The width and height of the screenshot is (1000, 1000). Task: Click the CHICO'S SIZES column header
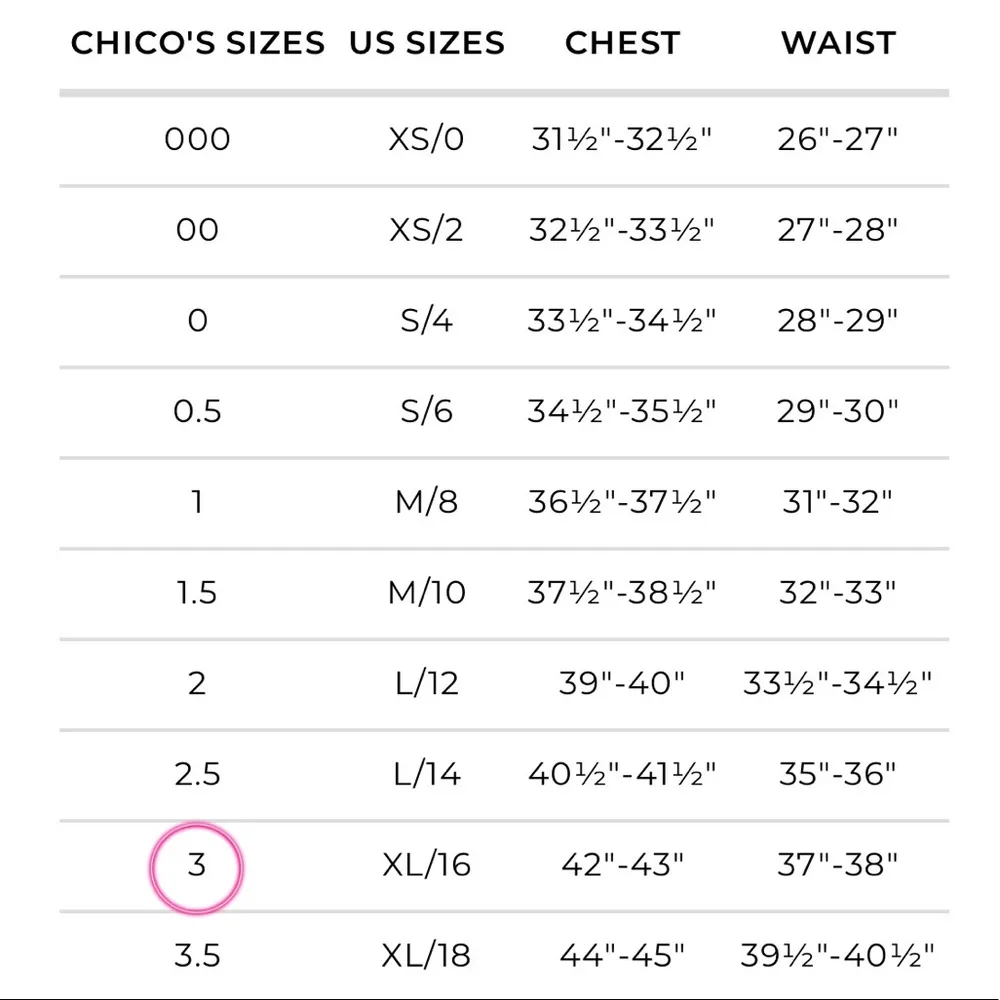pos(197,43)
